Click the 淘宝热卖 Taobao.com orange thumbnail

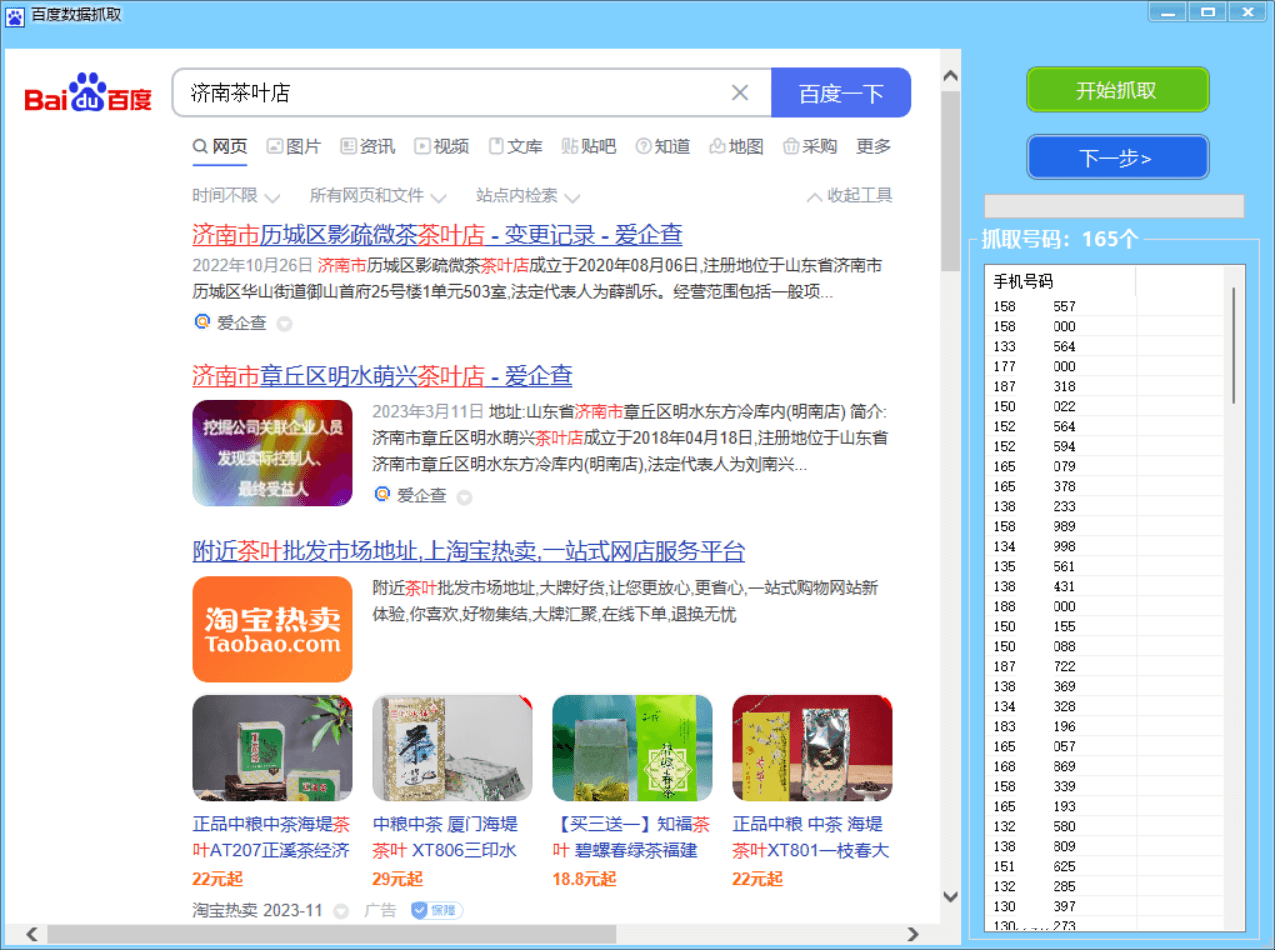[x=272, y=629]
